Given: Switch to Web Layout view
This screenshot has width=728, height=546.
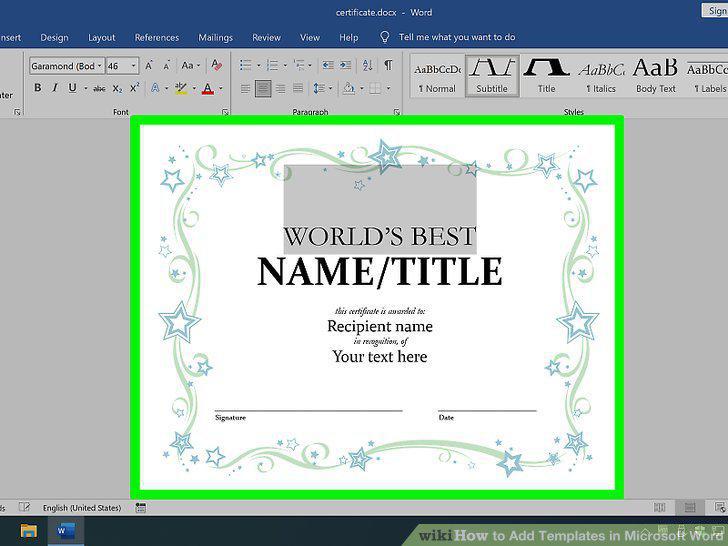Looking at the screenshot, I should pyautogui.click(x=720, y=507).
